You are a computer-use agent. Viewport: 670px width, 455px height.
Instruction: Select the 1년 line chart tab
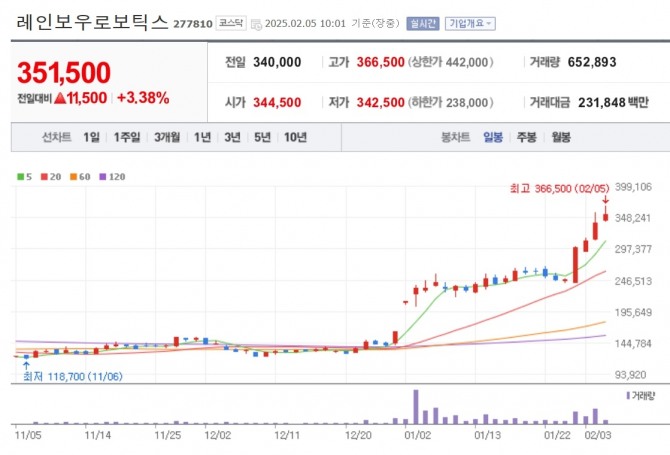click(x=202, y=137)
